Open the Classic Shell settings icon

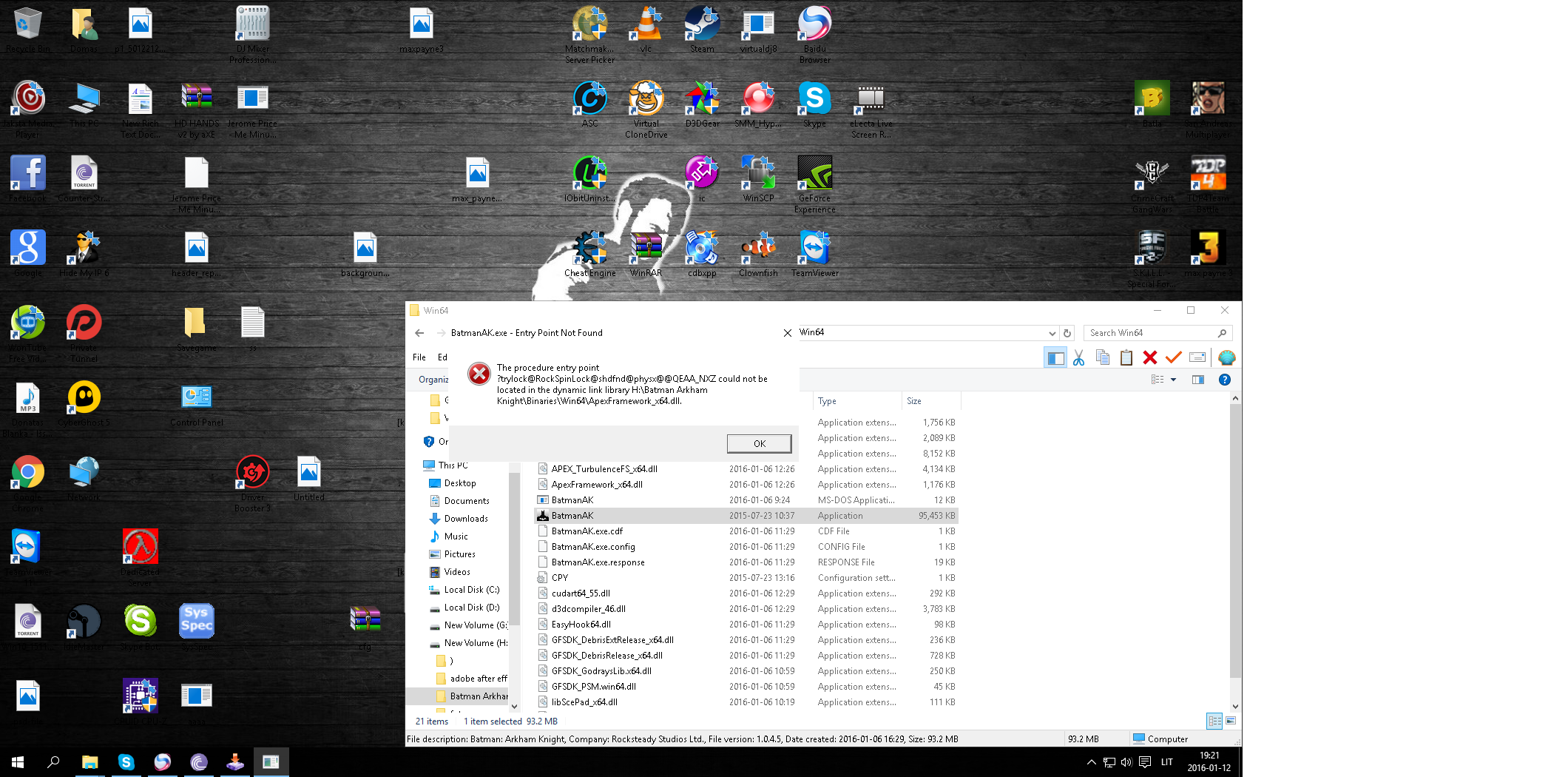(1226, 358)
